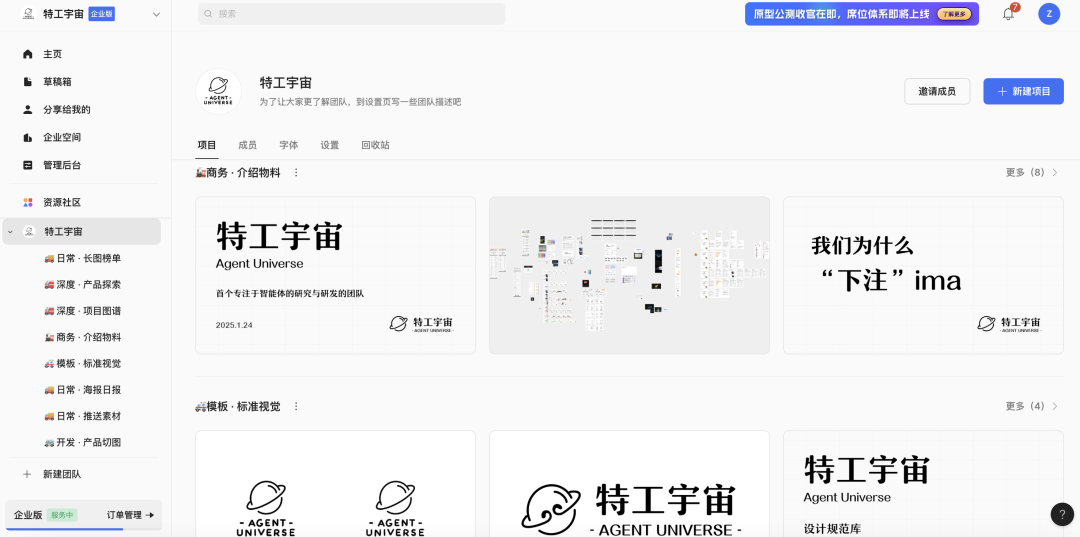Open more options for 商务·介绍物料
Viewport: 1080px width, 537px height.
(x=296, y=173)
